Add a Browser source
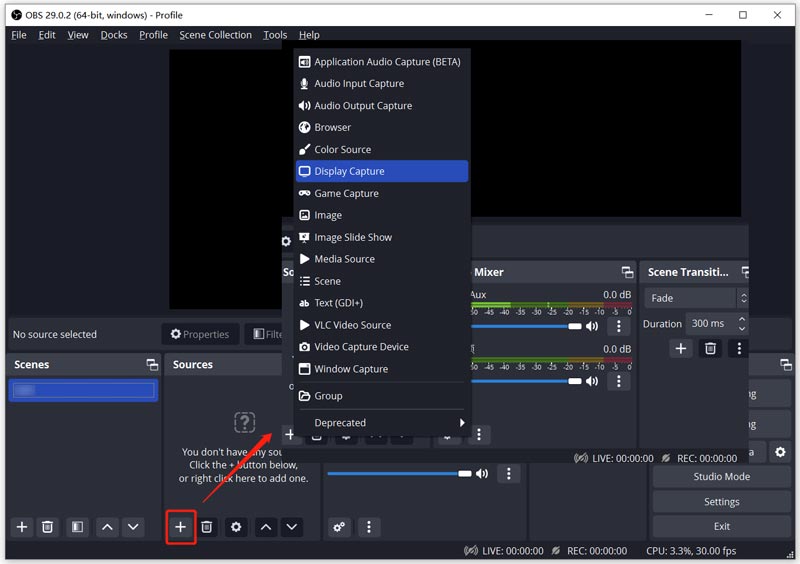This screenshot has width=800, height=564. point(382,128)
